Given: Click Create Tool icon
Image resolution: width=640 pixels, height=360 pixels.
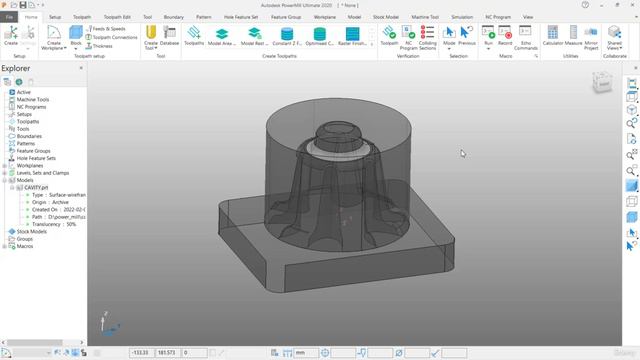Looking at the screenshot, I should [151, 33].
